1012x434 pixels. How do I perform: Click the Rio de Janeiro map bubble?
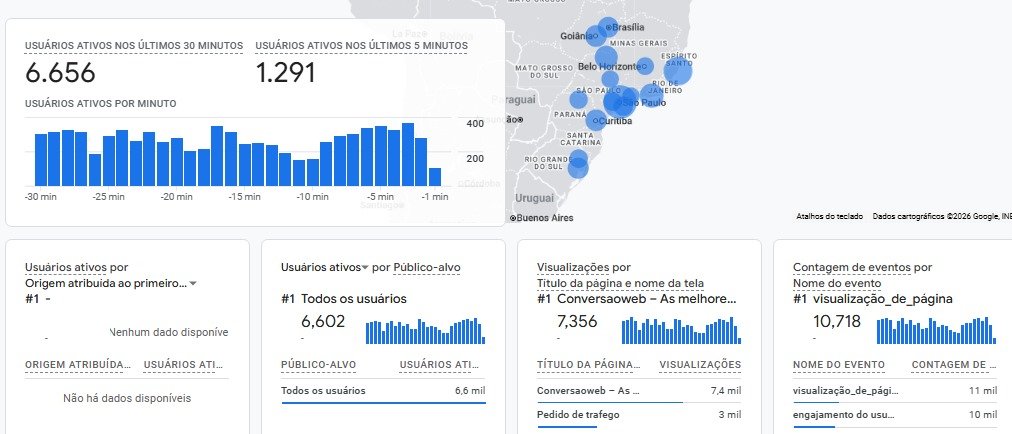click(x=651, y=95)
